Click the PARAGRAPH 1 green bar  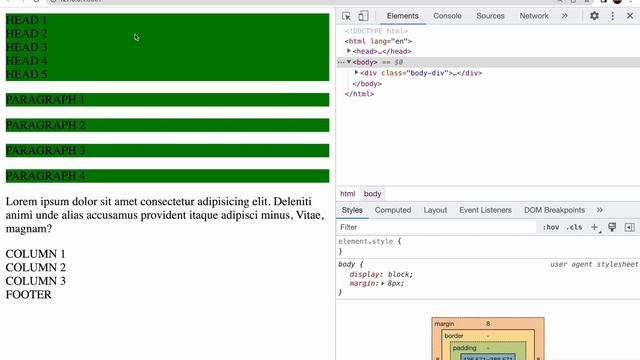point(167,100)
